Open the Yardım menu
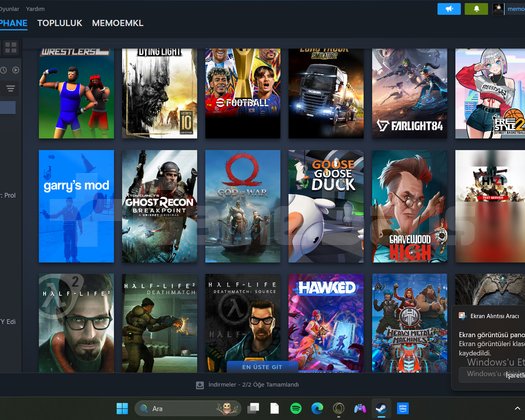Screen dimensions: 525x420 pos(35,9)
